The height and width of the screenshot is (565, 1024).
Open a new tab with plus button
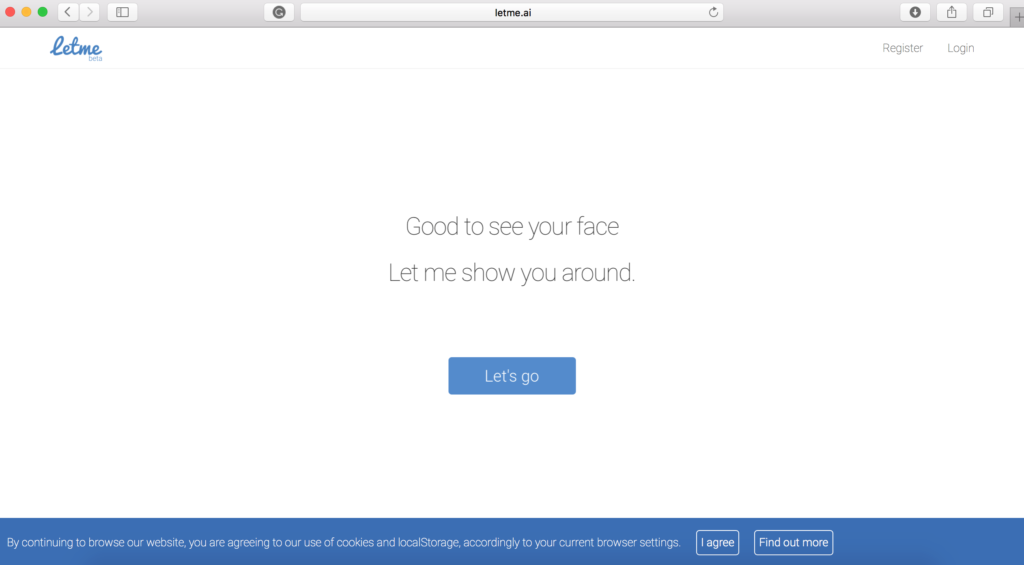[1017, 16]
